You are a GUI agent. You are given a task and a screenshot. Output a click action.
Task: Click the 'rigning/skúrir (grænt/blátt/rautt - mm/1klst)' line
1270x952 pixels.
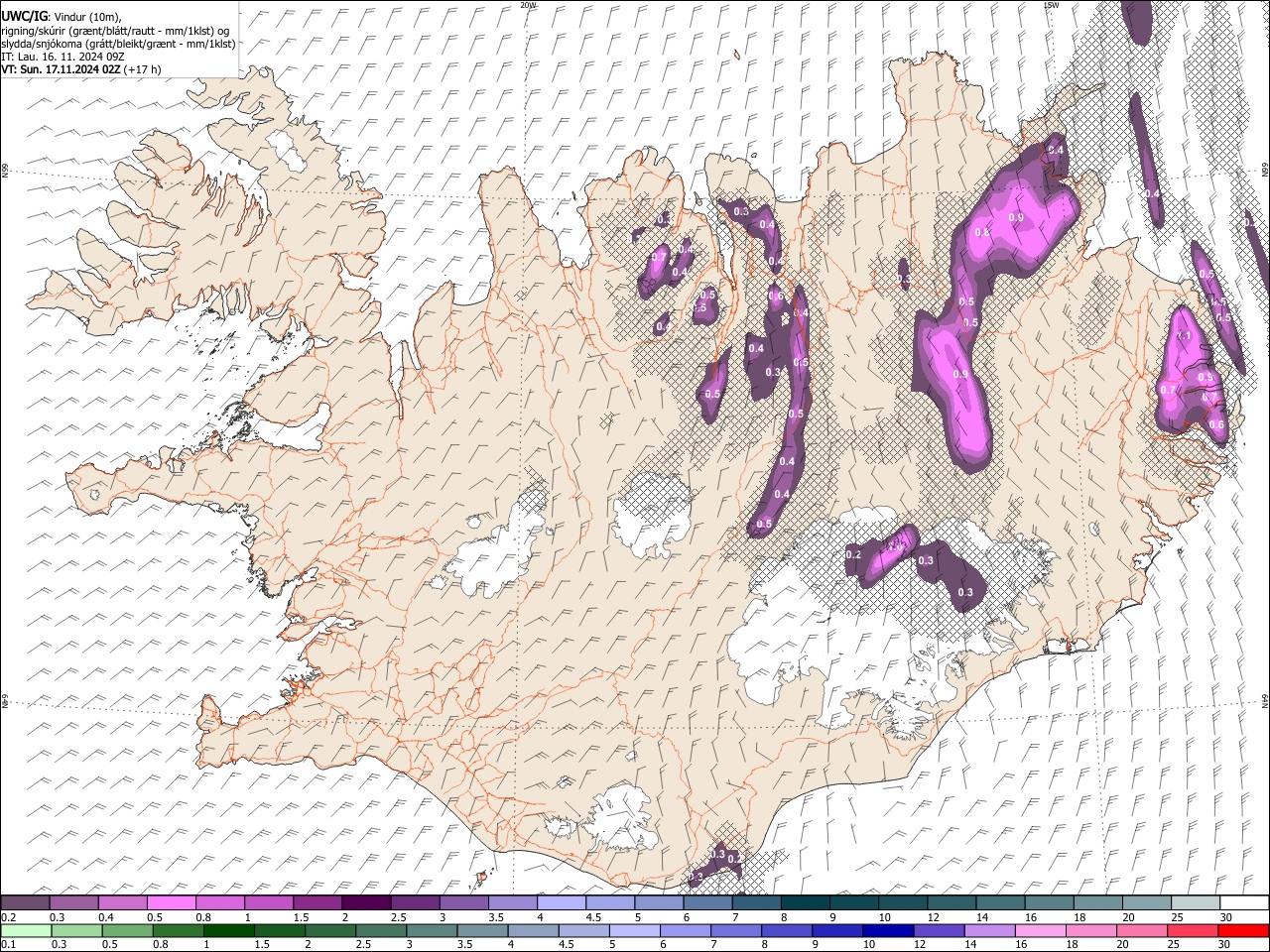(114, 31)
